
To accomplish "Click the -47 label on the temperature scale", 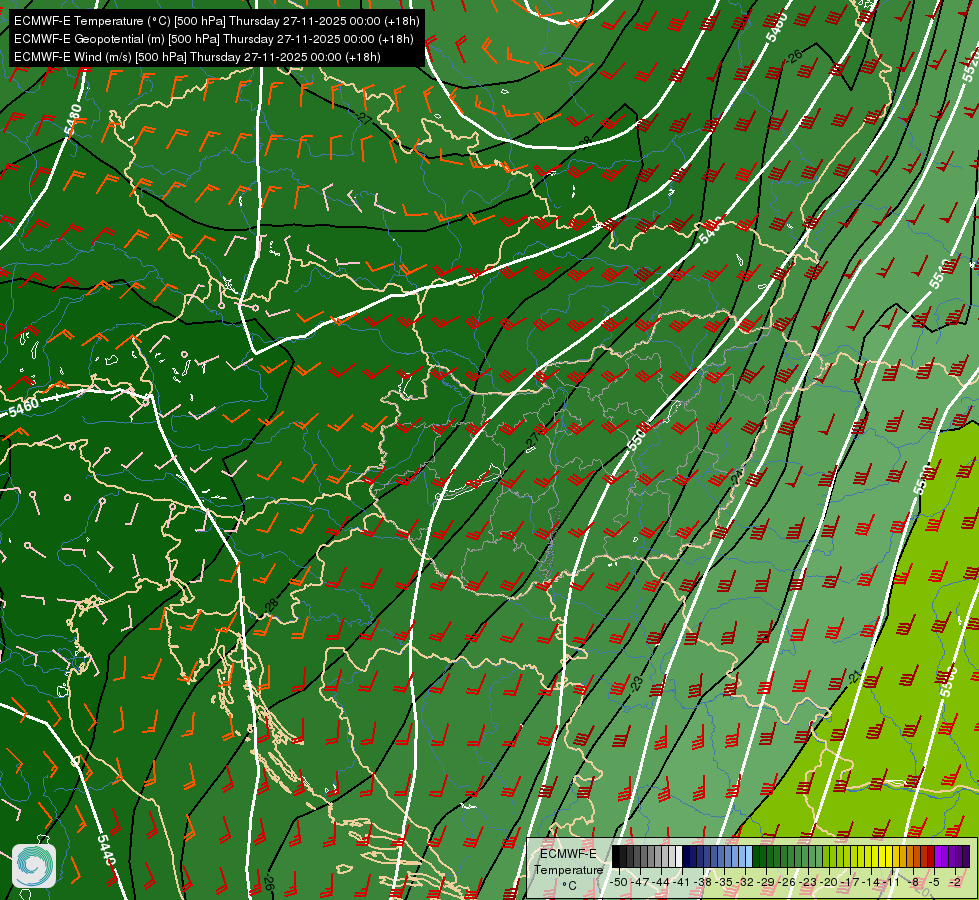I will (640, 883).
